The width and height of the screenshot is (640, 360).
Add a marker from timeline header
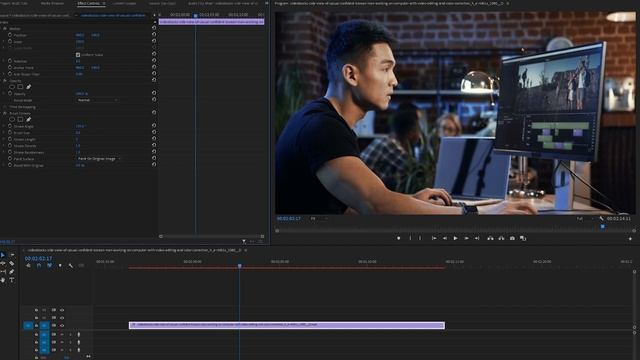(x=60, y=266)
